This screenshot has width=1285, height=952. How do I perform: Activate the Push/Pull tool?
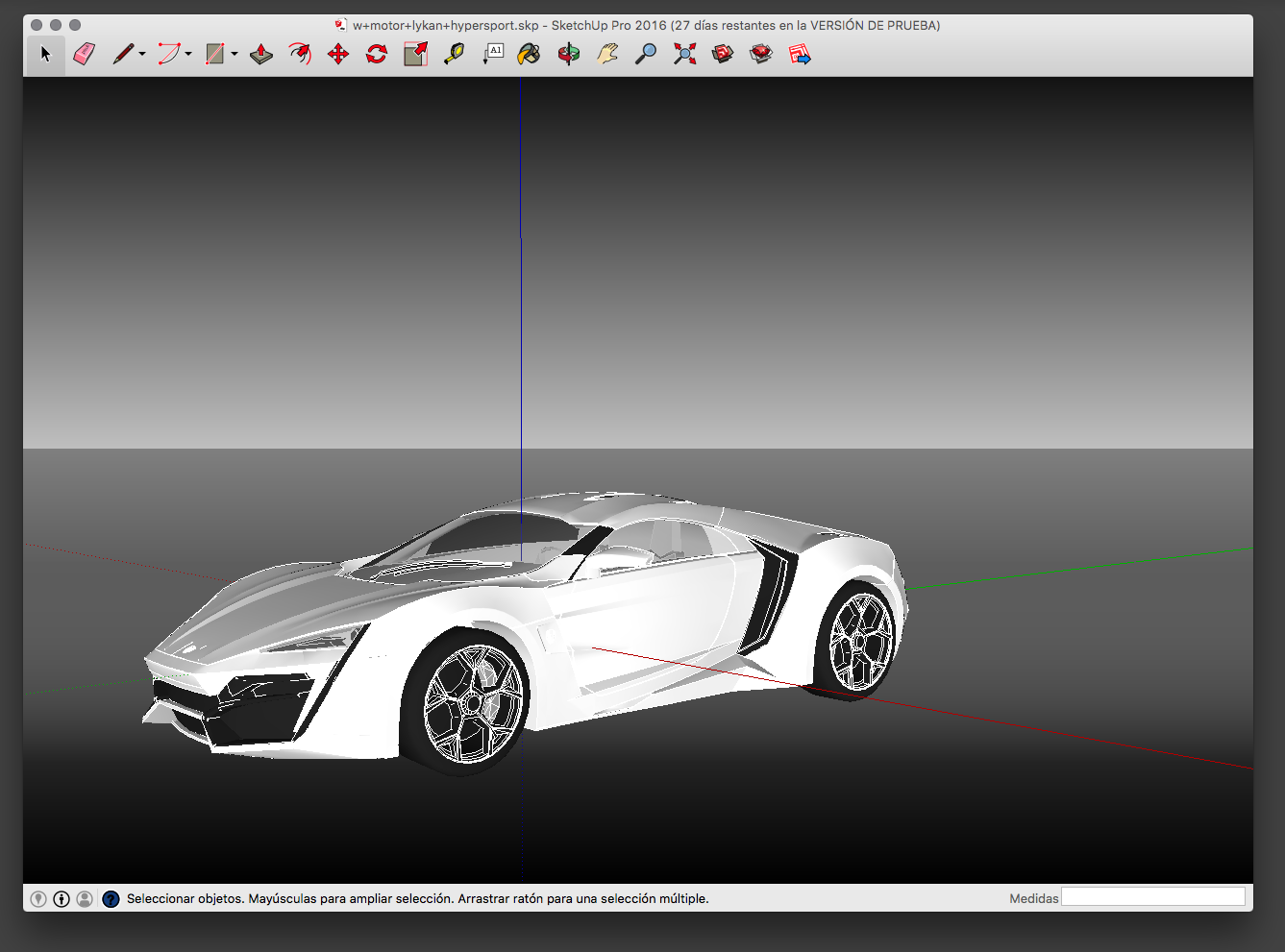click(260, 55)
